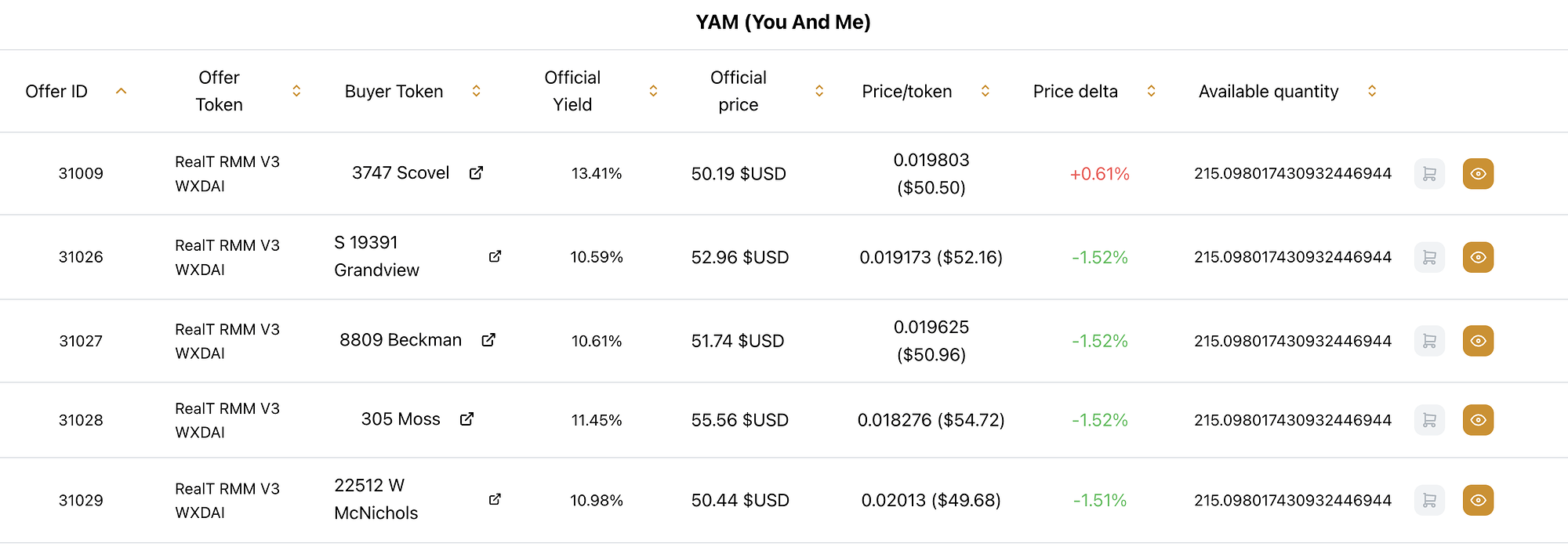Open external link for 3747 Scovel
Image resolution: width=1568 pixels, height=547 pixels.
tap(476, 173)
